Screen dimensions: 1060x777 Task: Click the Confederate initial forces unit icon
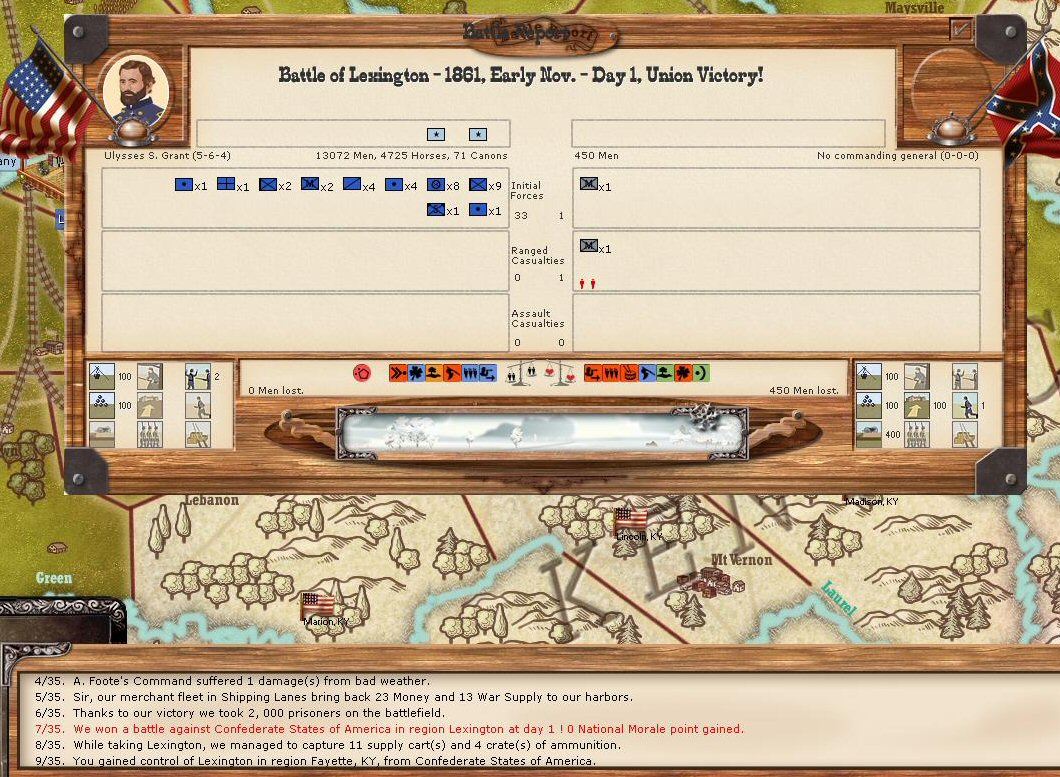point(589,185)
